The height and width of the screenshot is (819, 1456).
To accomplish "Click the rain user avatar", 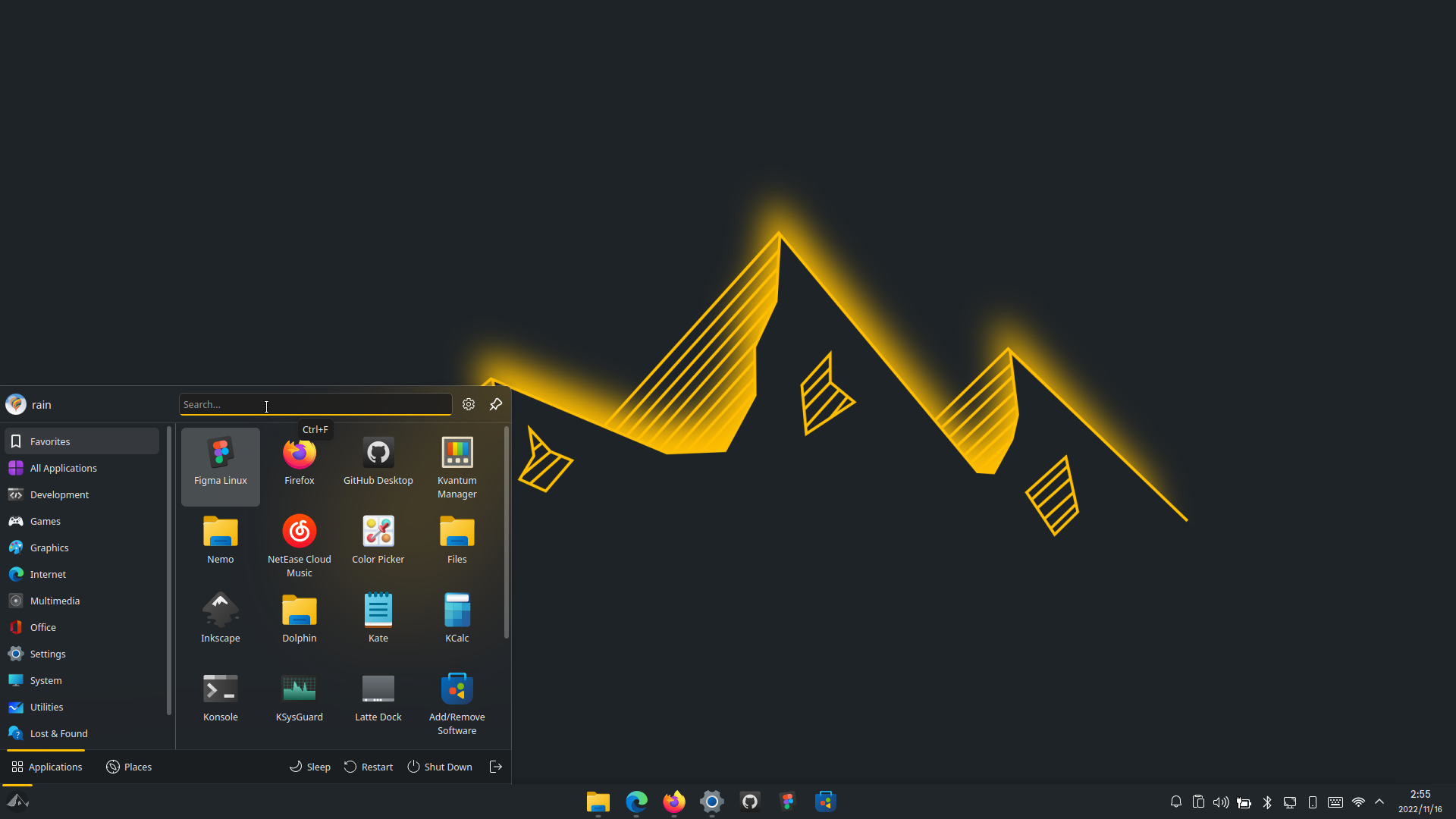I will (x=16, y=404).
